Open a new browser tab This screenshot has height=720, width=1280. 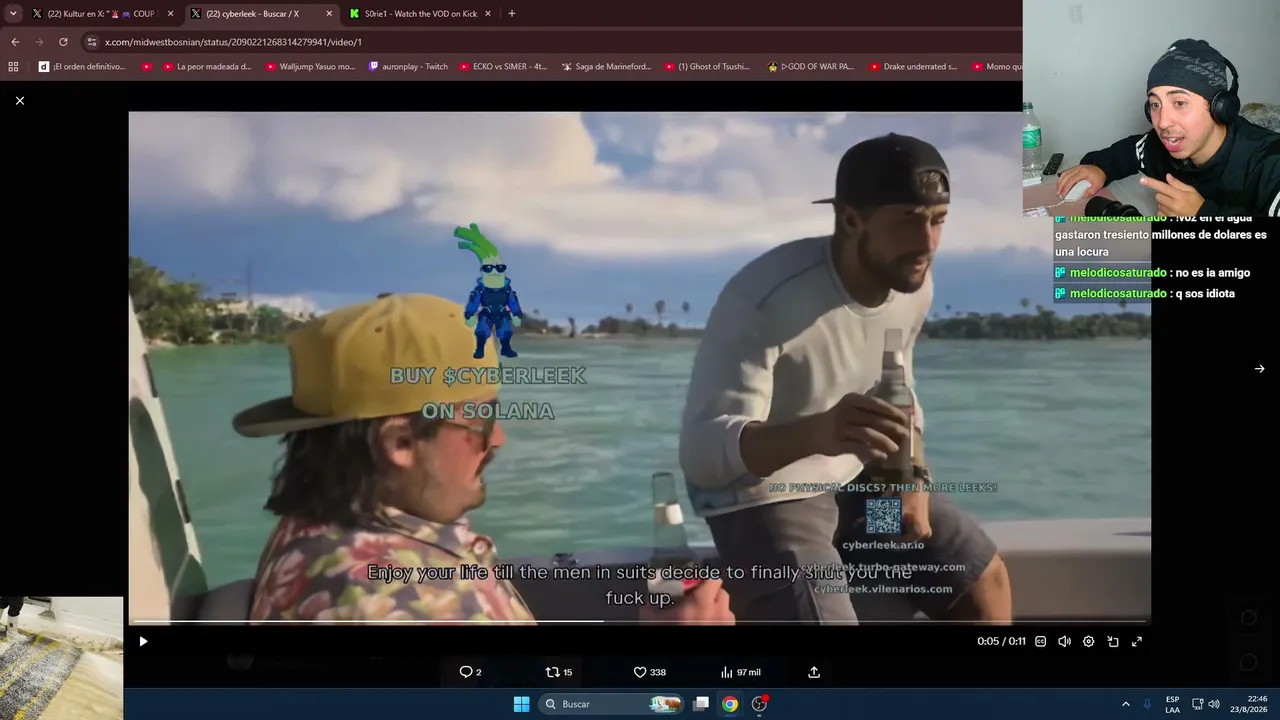tap(512, 14)
